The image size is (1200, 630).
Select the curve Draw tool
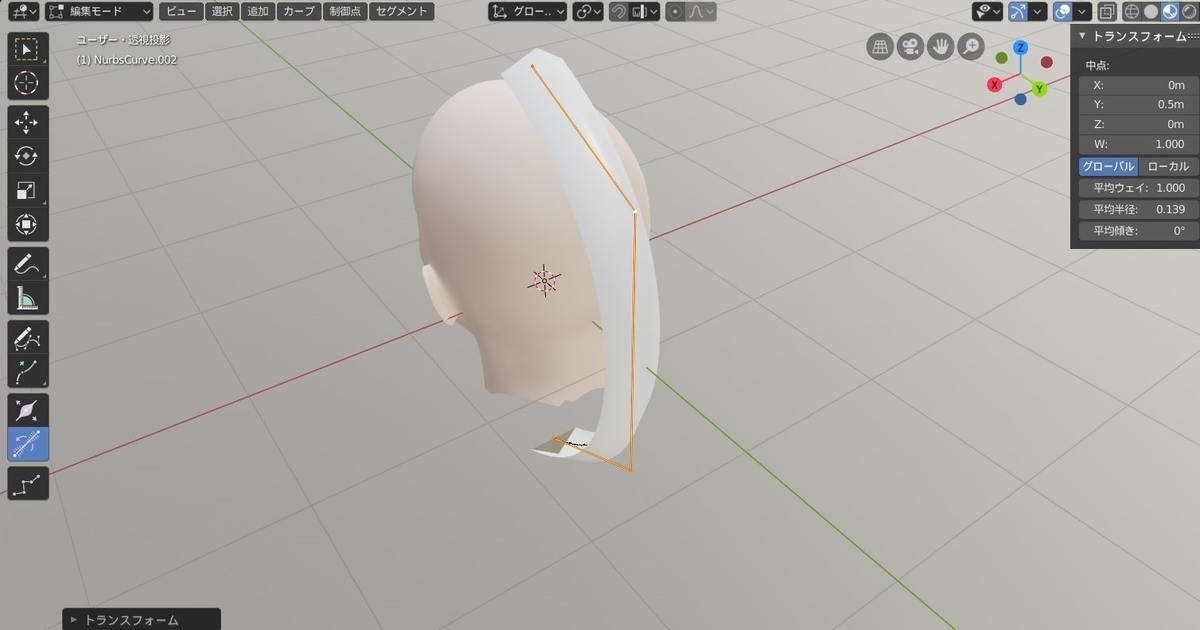tap(28, 337)
